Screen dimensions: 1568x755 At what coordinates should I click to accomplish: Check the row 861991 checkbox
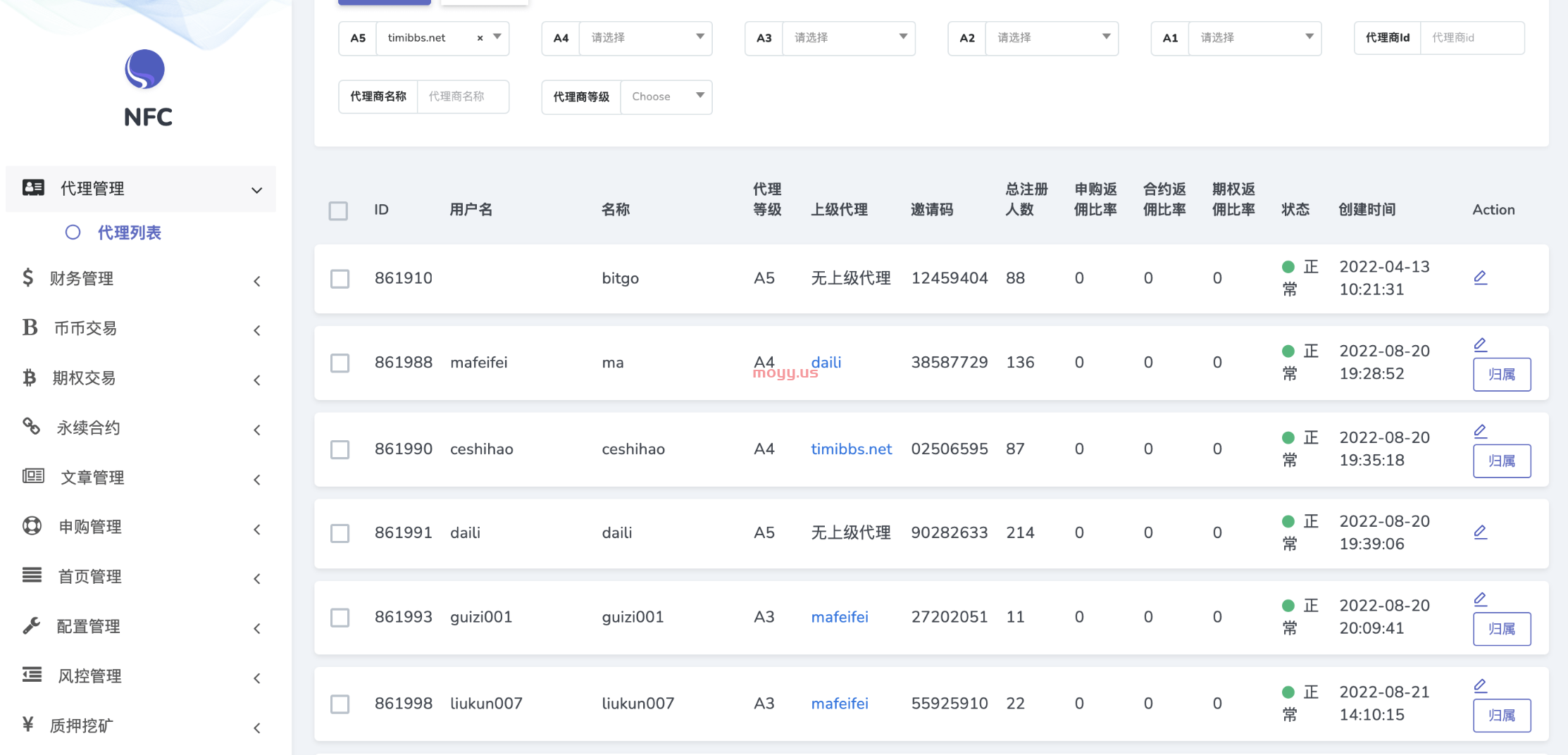[x=340, y=534]
